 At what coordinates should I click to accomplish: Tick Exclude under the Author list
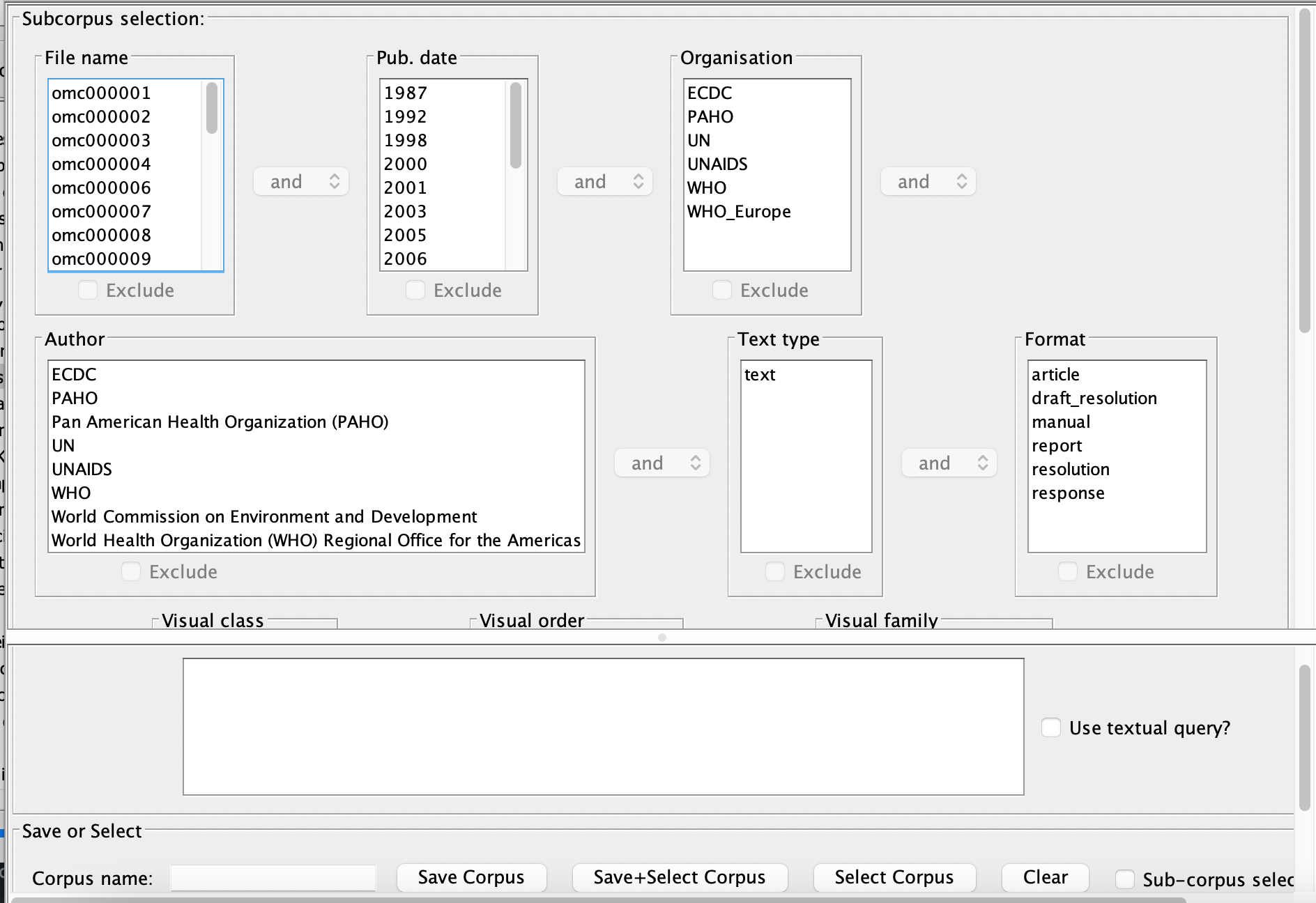(x=131, y=571)
